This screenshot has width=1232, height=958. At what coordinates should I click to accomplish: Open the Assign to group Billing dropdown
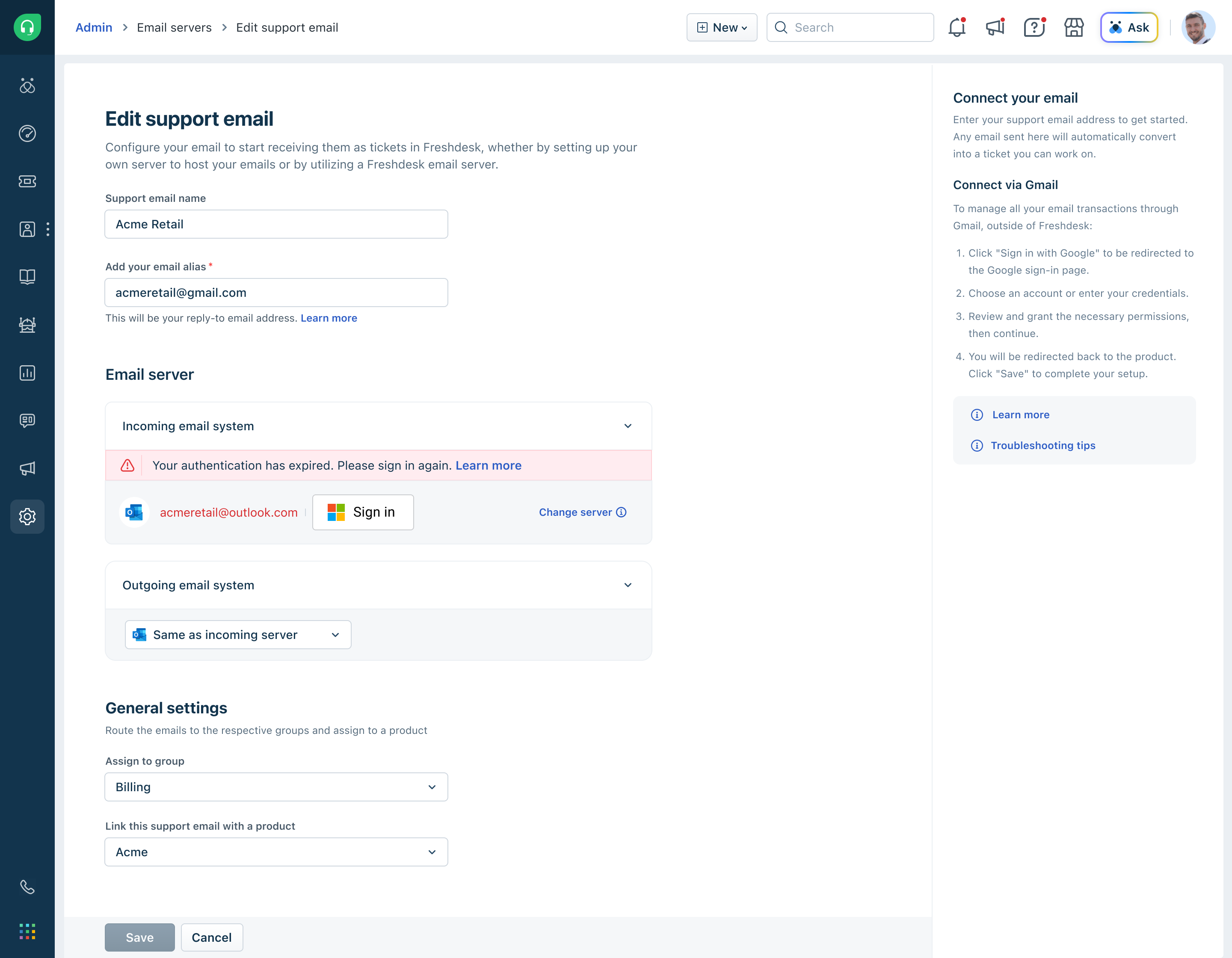coord(276,787)
